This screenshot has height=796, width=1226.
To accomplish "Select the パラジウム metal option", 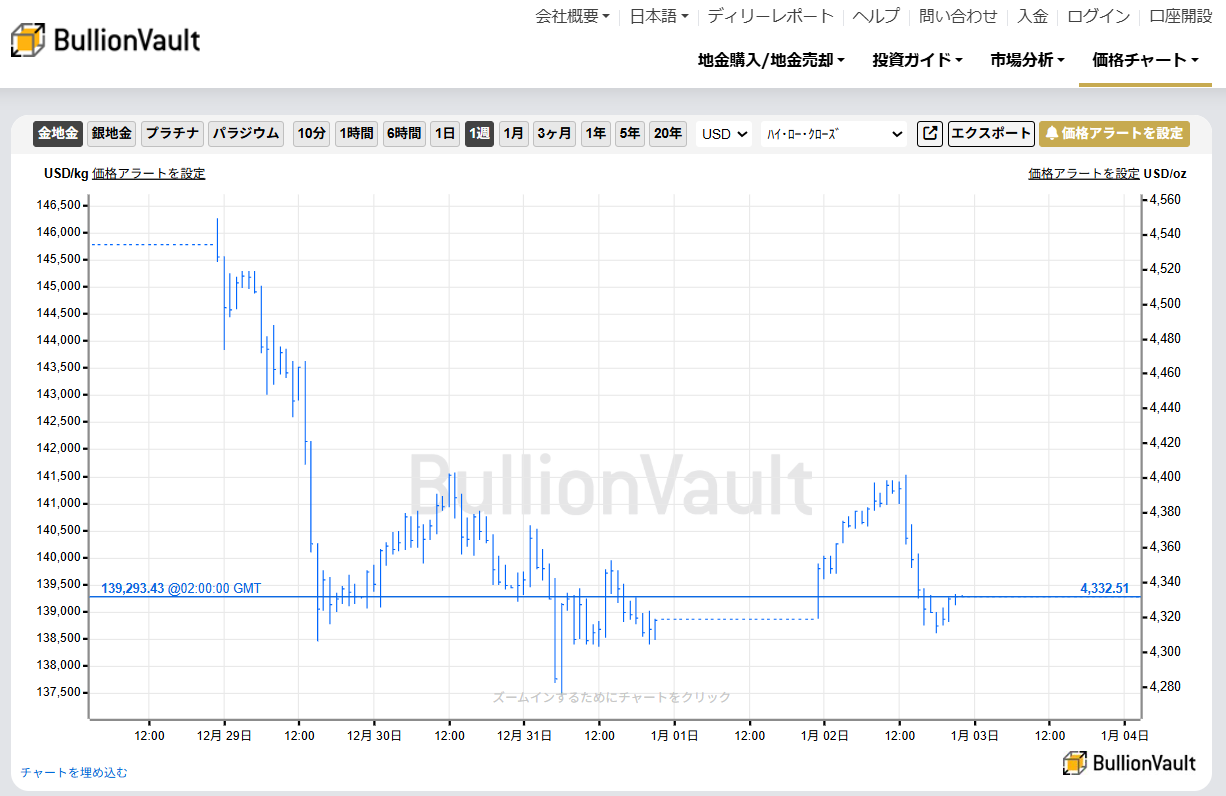I will pos(246,133).
